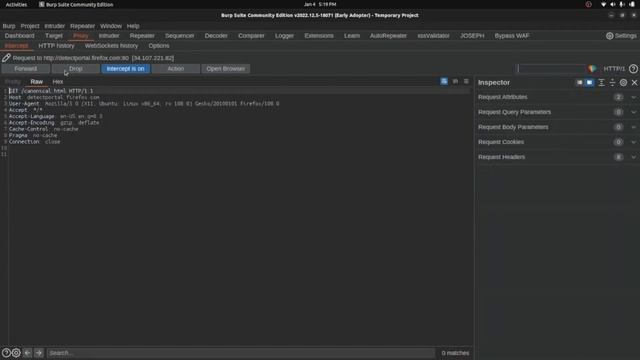Select the Hex view tab
The width and height of the screenshot is (640, 360).
pos(58,82)
